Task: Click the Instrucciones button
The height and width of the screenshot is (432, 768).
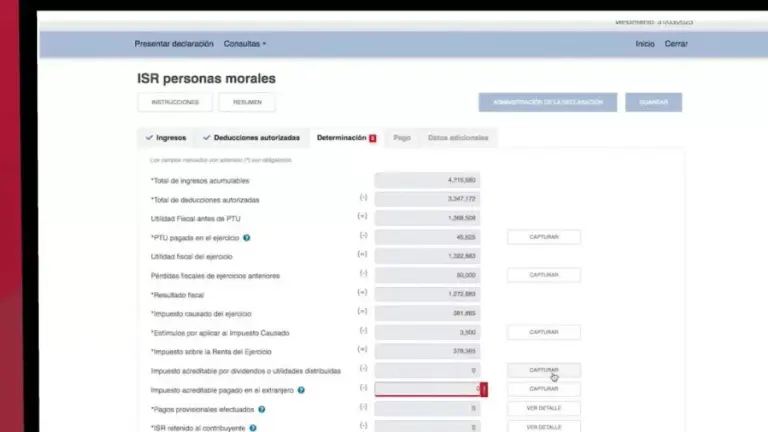Action: [x=175, y=102]
